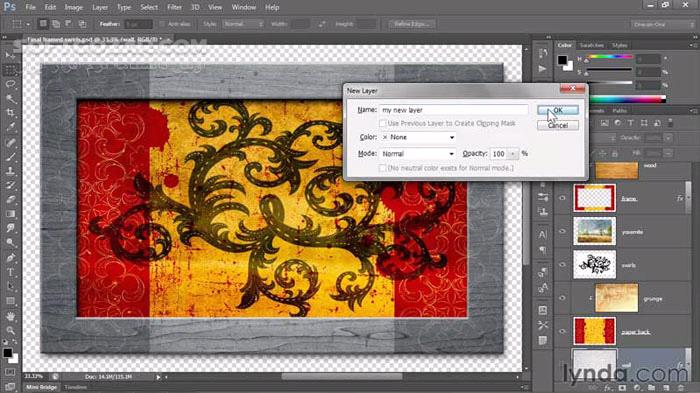Toggle the neutral color checkbox

(382, 168)
